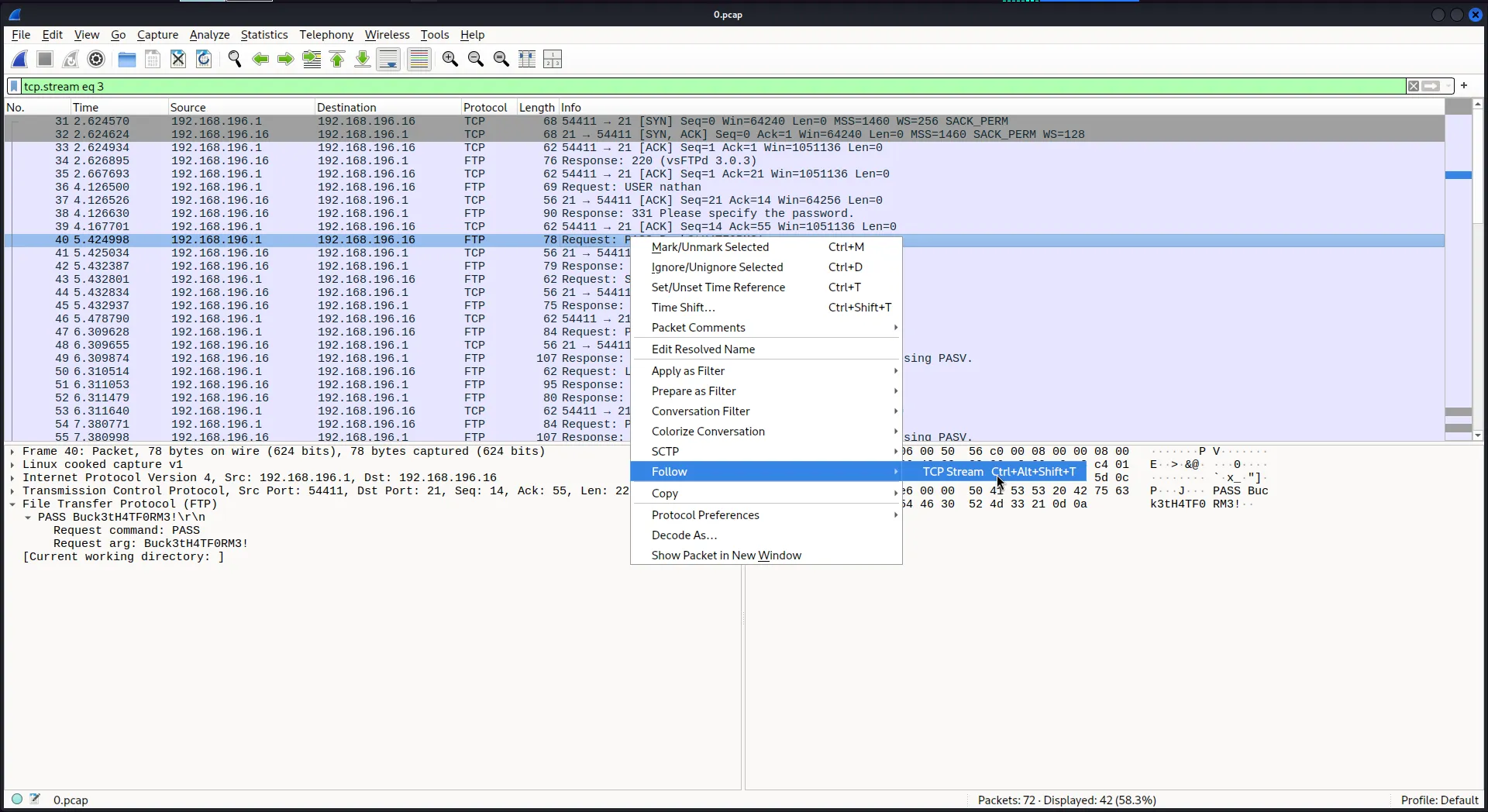Click the zoom in magnifier icon
The width and height of the screenshot is (1488, 812).
(x=449, y=59)
